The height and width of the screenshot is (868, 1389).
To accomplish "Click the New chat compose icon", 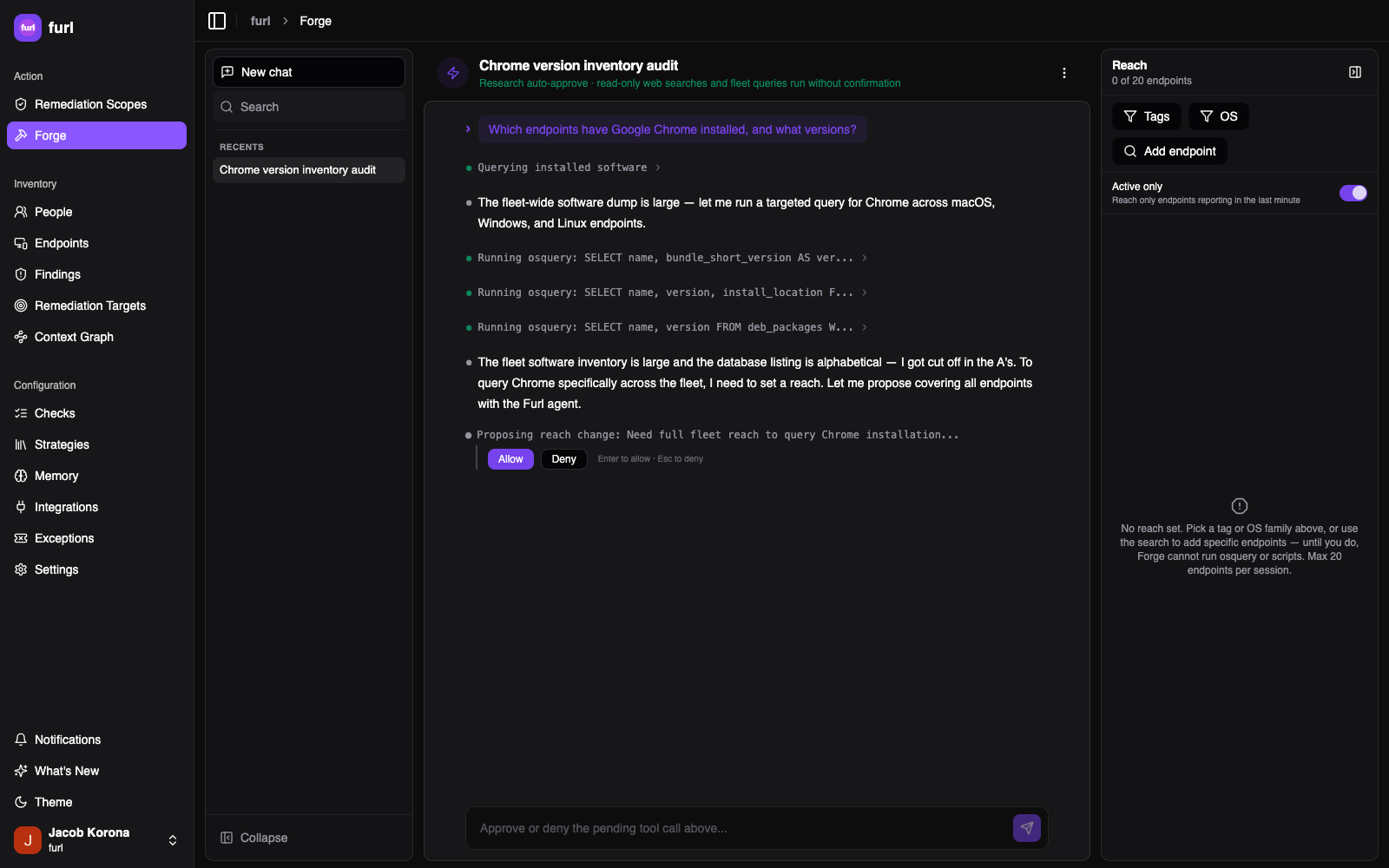I will (227, 72).
